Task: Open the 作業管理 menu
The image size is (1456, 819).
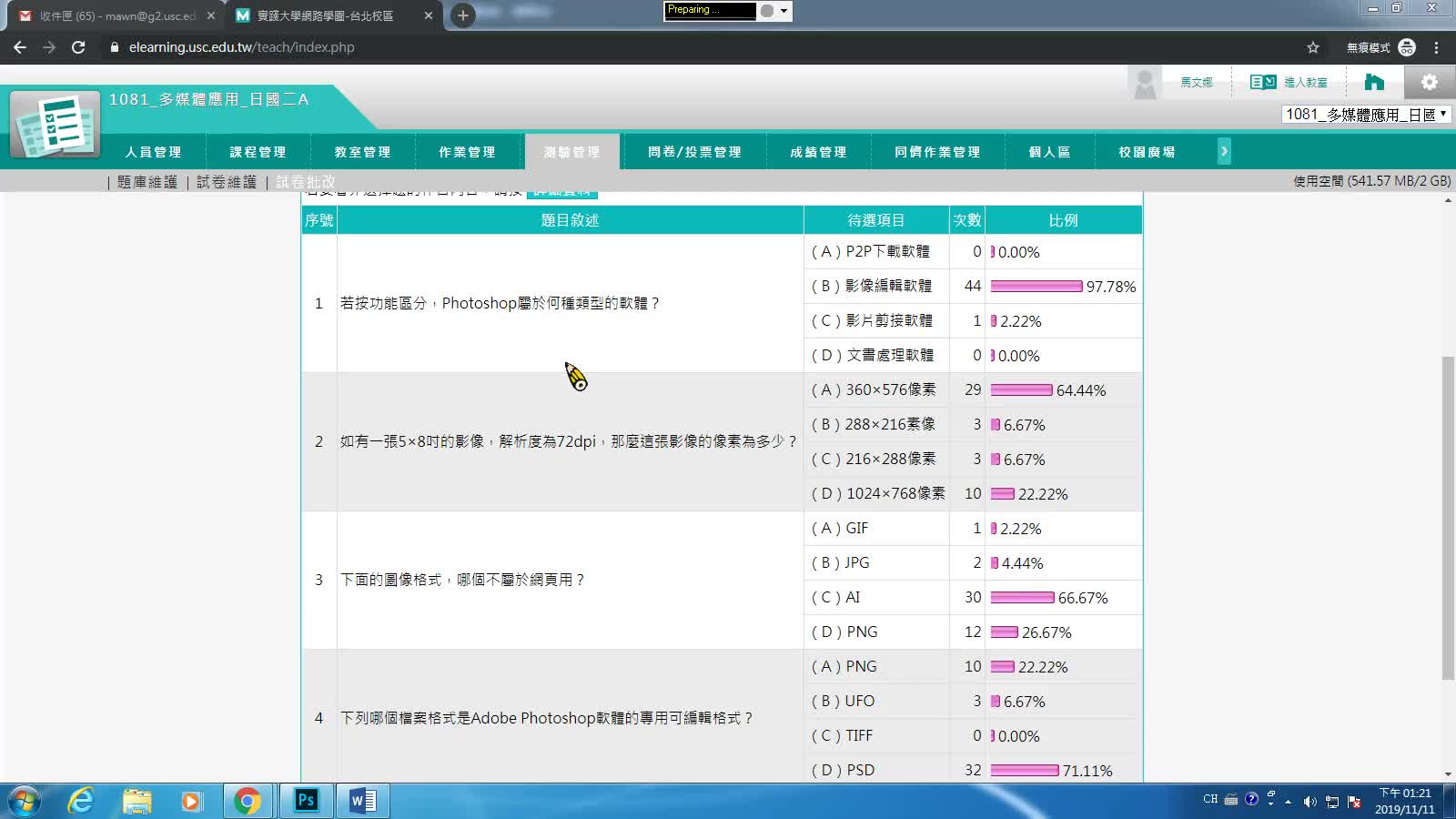Action: coord(467,152)
